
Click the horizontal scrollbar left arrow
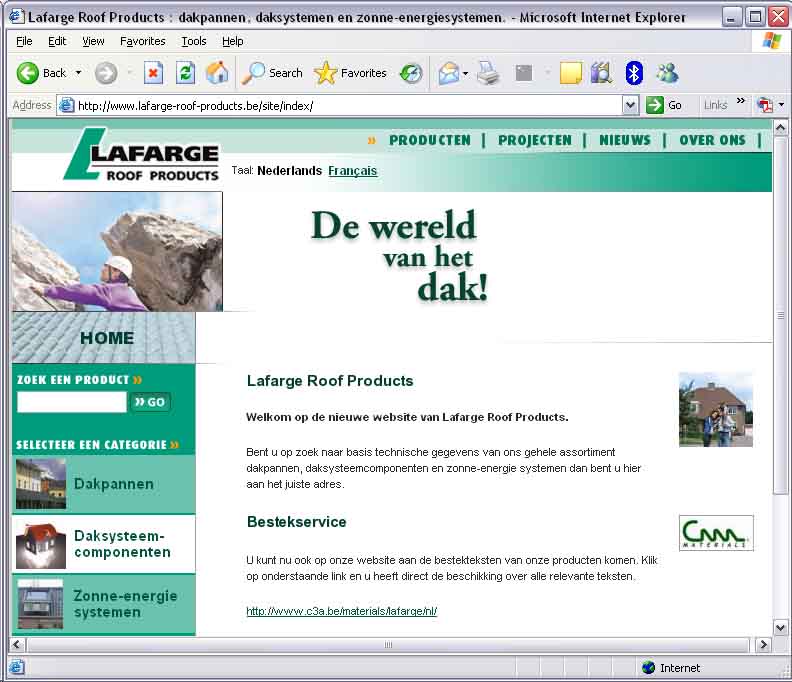click(17, 645)
